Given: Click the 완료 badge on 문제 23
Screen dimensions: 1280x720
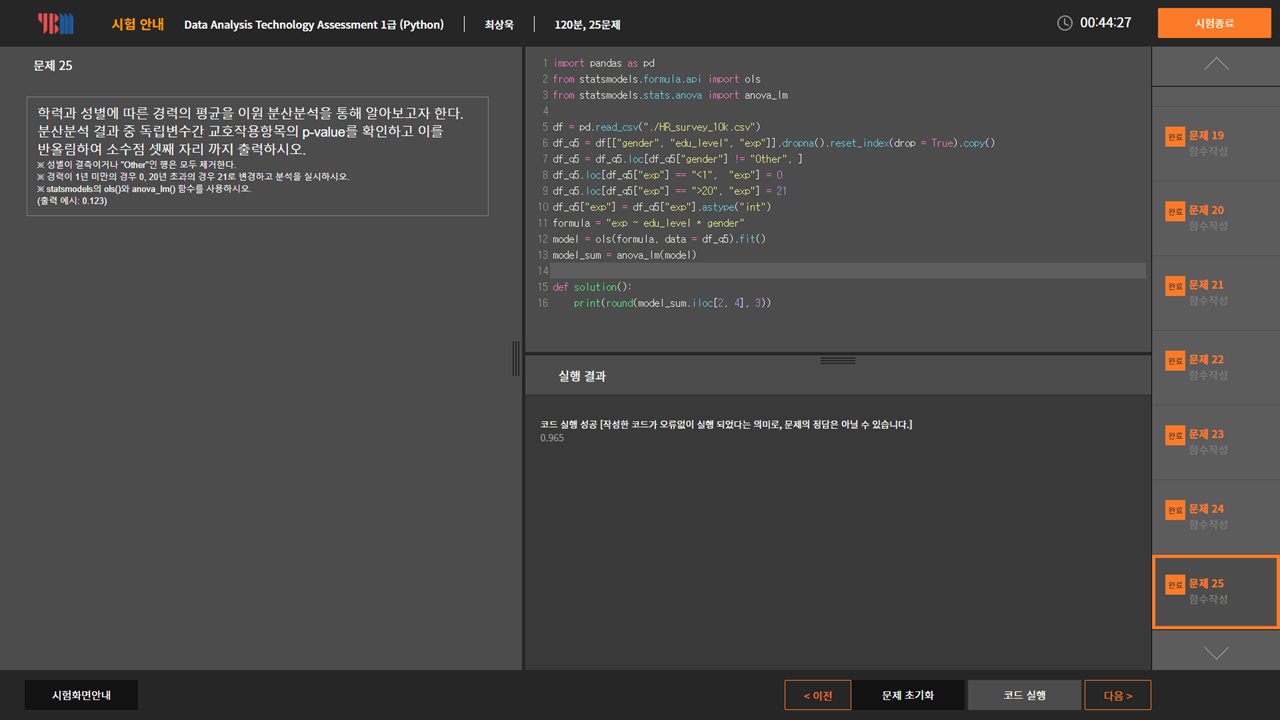Looking at the screenshot, I should (1175, 435).
